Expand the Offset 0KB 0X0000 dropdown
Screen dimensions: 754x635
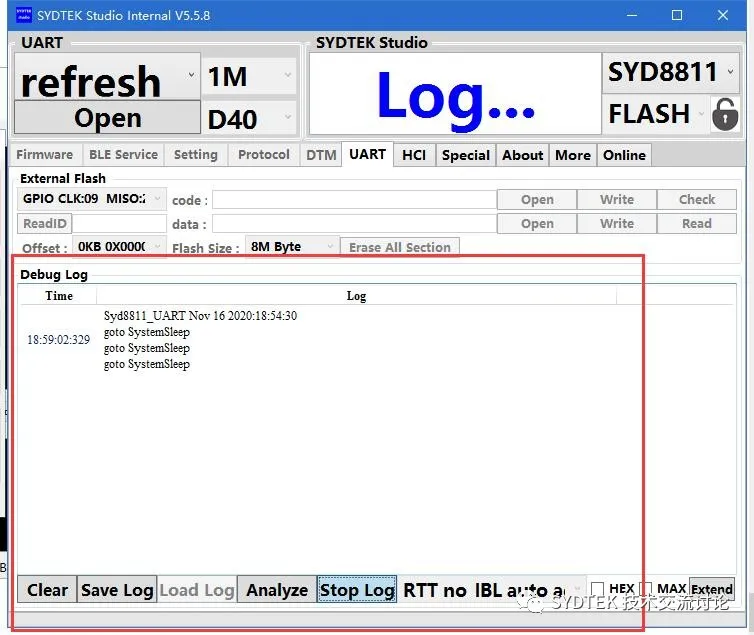[x=119, y=247]
